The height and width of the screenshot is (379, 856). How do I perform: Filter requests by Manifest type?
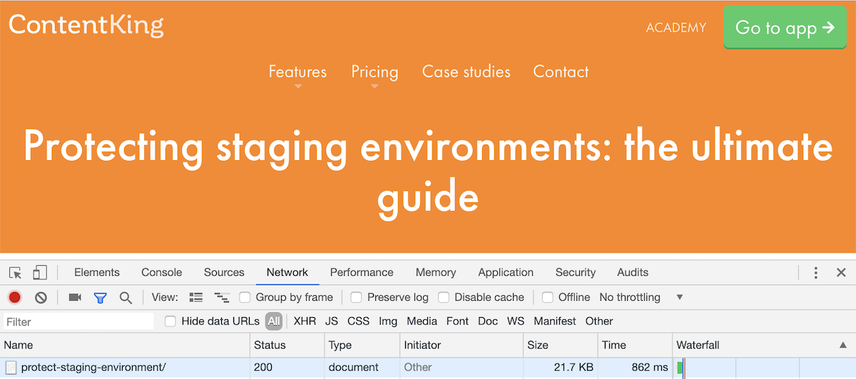(555, 321)
